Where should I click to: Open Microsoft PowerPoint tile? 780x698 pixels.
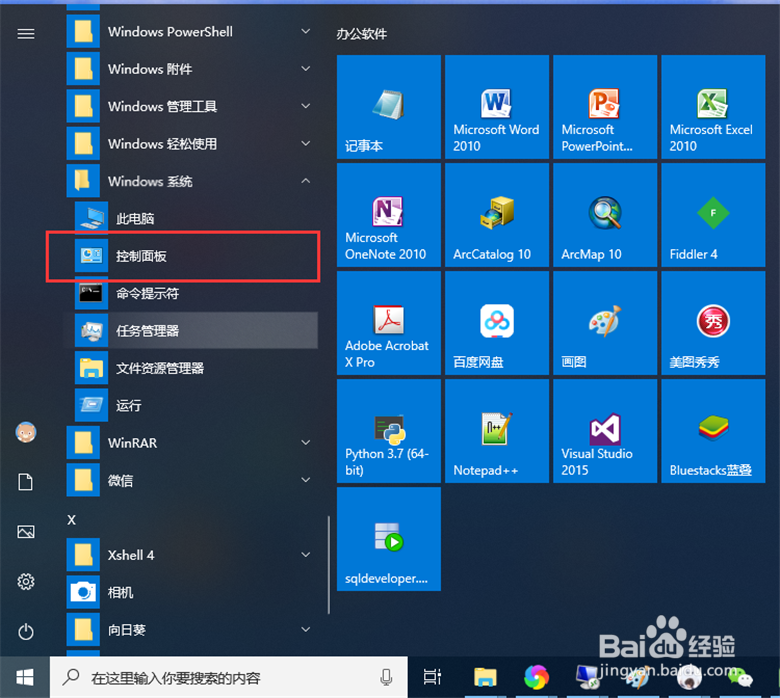coord(605,107)
